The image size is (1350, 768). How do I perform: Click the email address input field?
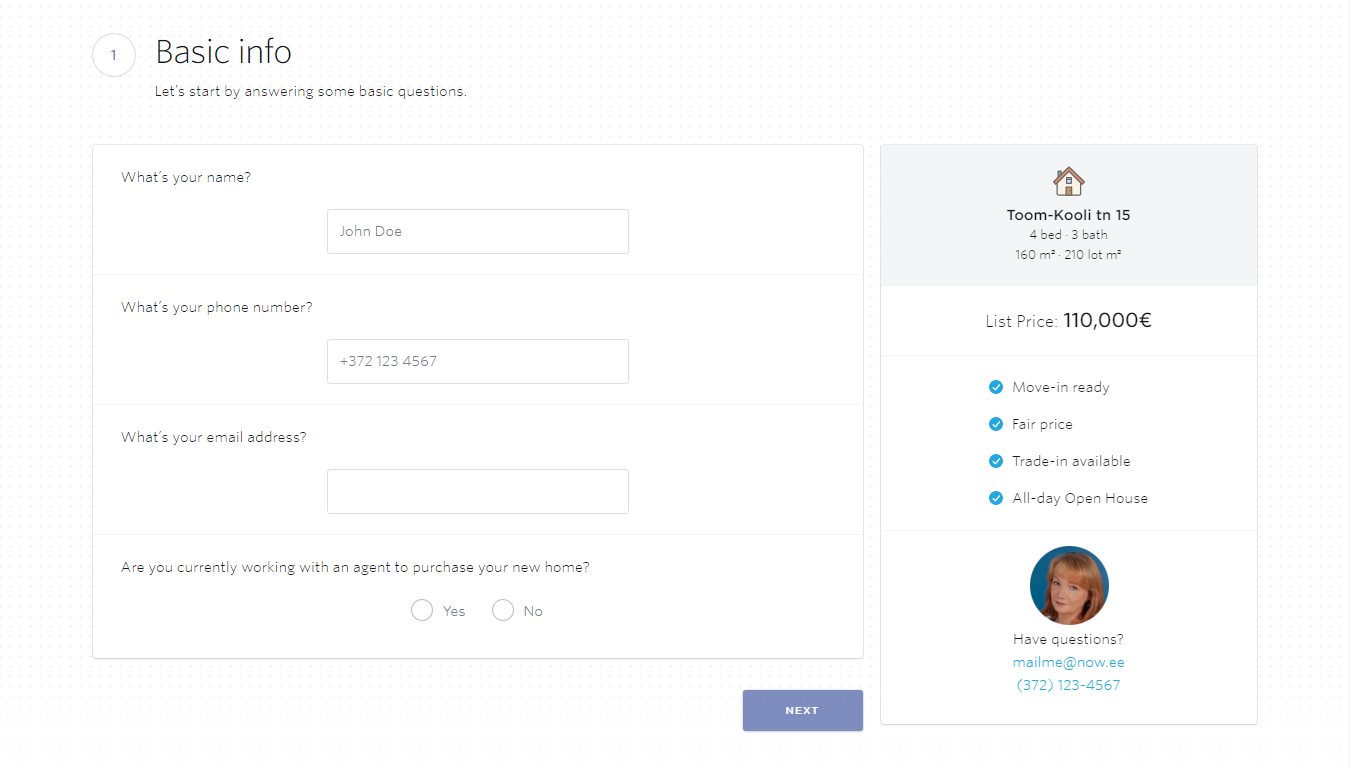(478, 491)
